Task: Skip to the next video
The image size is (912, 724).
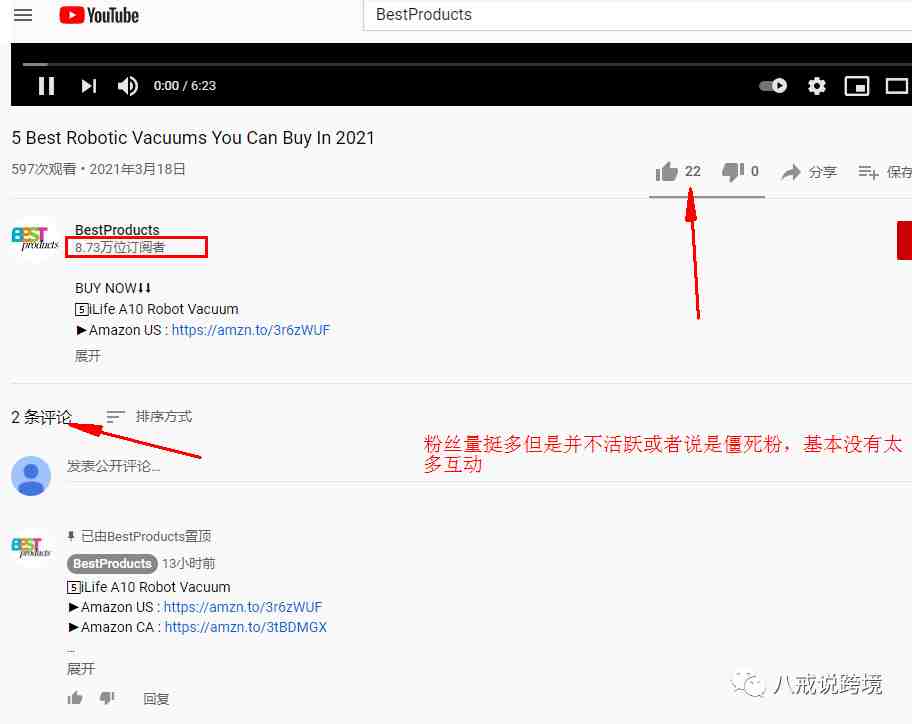Action: click(88, 86)
